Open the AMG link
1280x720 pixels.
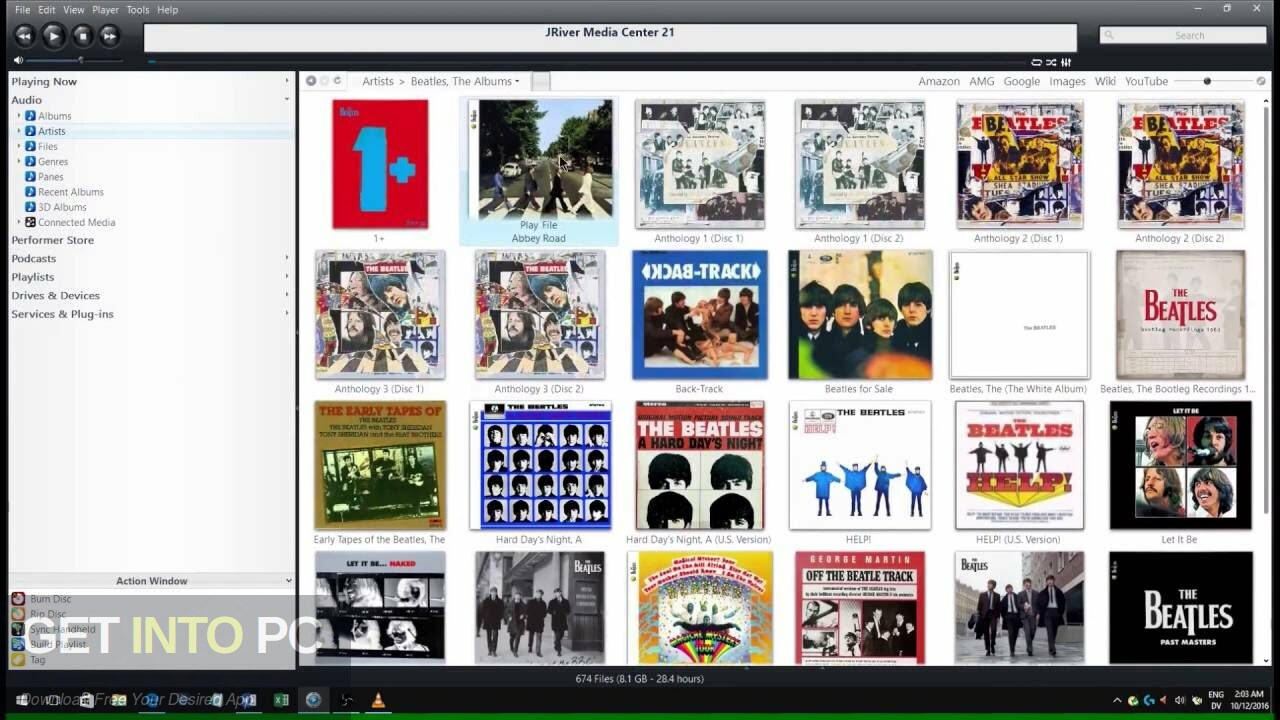click(982, 81)
